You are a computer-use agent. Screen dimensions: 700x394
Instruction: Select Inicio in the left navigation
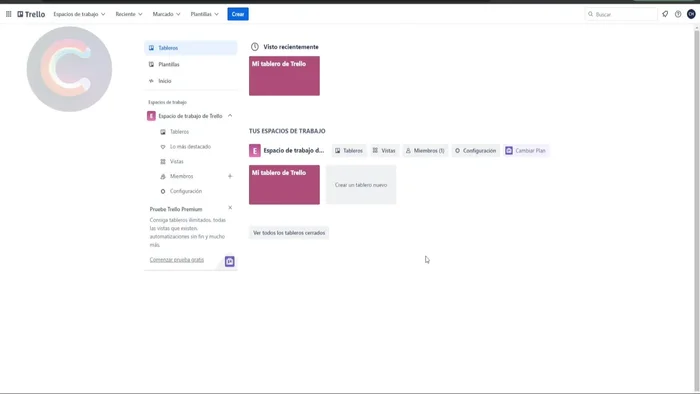(191, 81)
